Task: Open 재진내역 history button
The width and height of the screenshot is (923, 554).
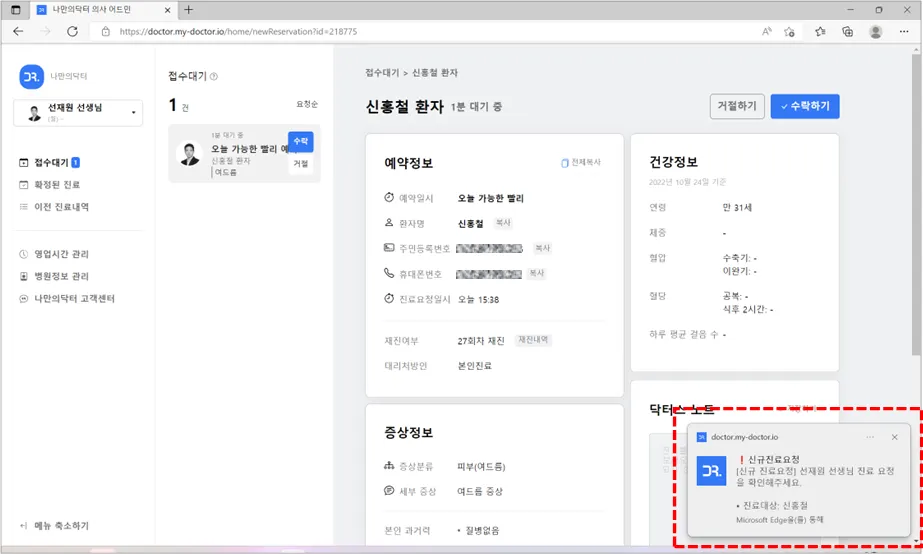Action: click(x=533, y=340)
